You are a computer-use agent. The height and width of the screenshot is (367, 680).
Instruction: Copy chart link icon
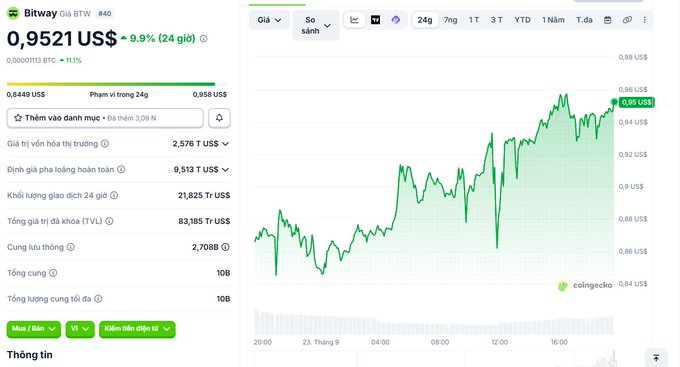627,20
